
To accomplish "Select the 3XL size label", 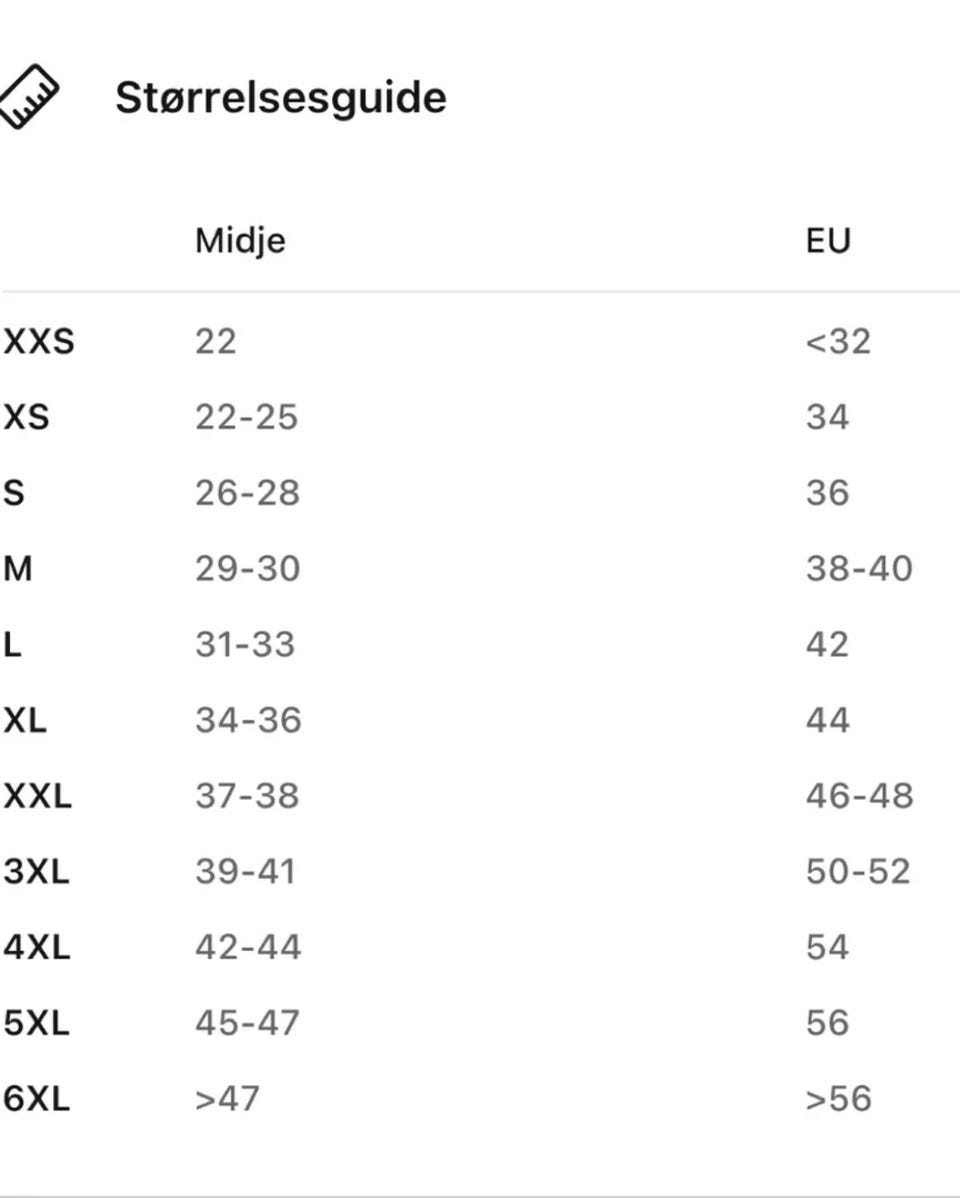I will [37, 872].
